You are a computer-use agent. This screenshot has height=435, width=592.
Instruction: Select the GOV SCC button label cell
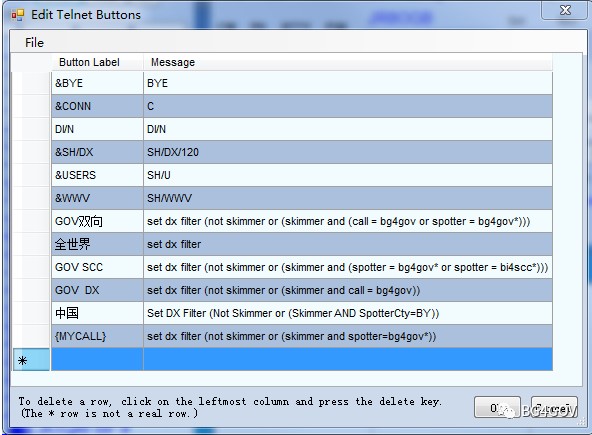coord(97,267)
